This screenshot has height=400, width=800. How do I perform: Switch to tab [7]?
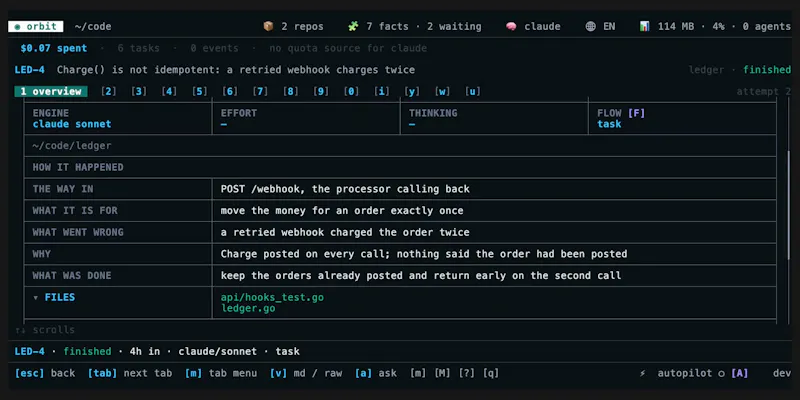coord(260,92)
